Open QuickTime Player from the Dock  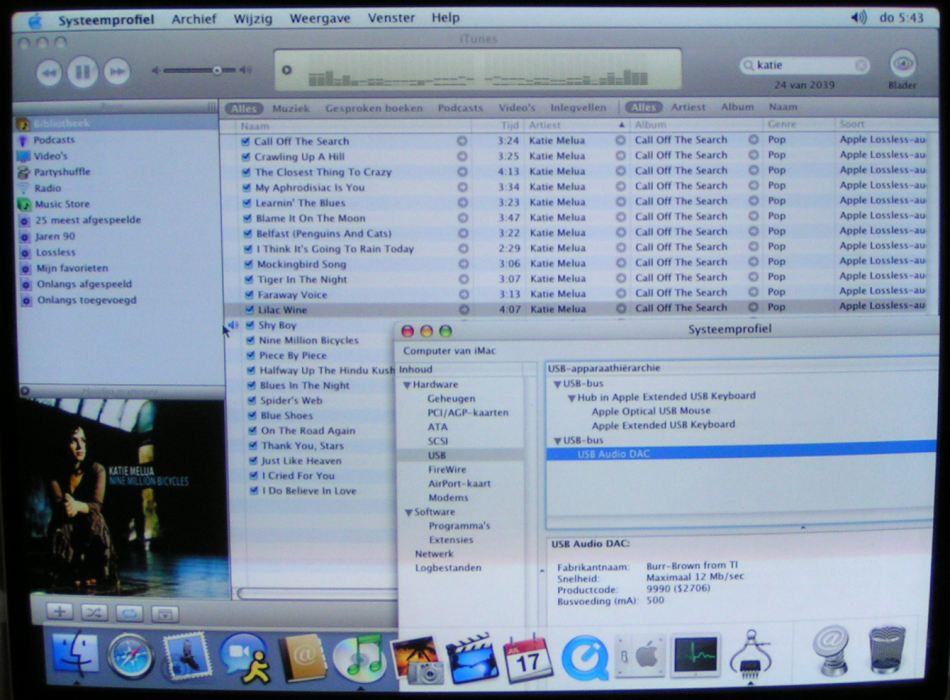(x=585, y=658)
